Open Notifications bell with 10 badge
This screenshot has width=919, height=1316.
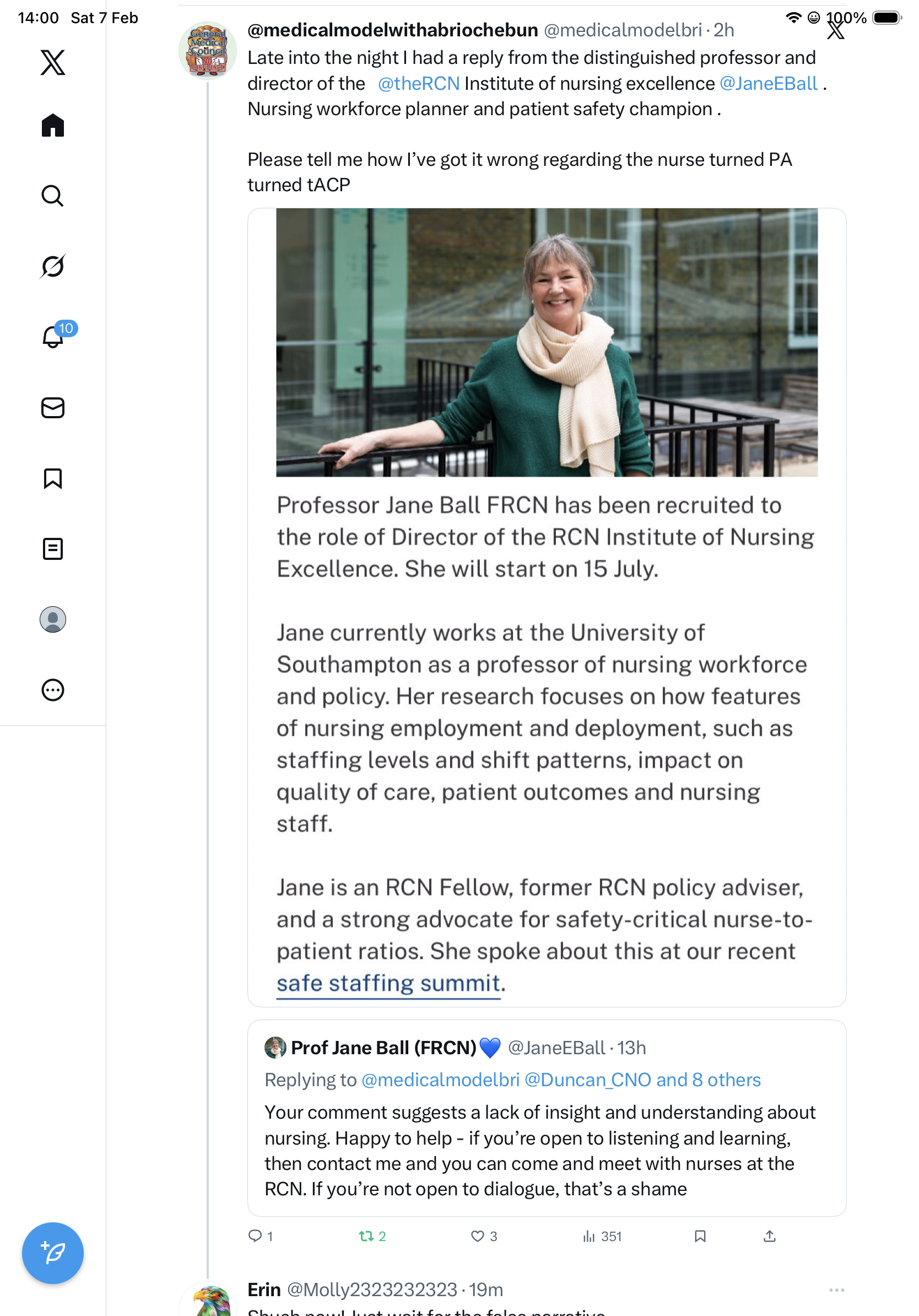(x=53, y=337)
